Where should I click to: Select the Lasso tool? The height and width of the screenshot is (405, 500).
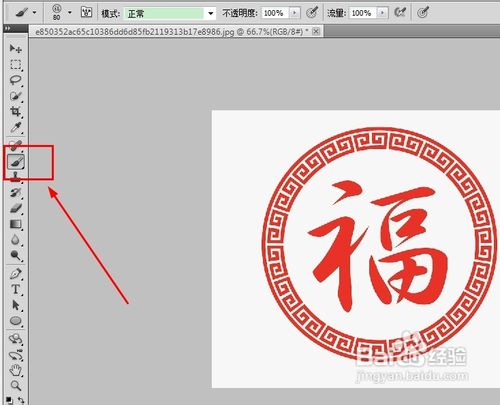(x=15, y=80)
